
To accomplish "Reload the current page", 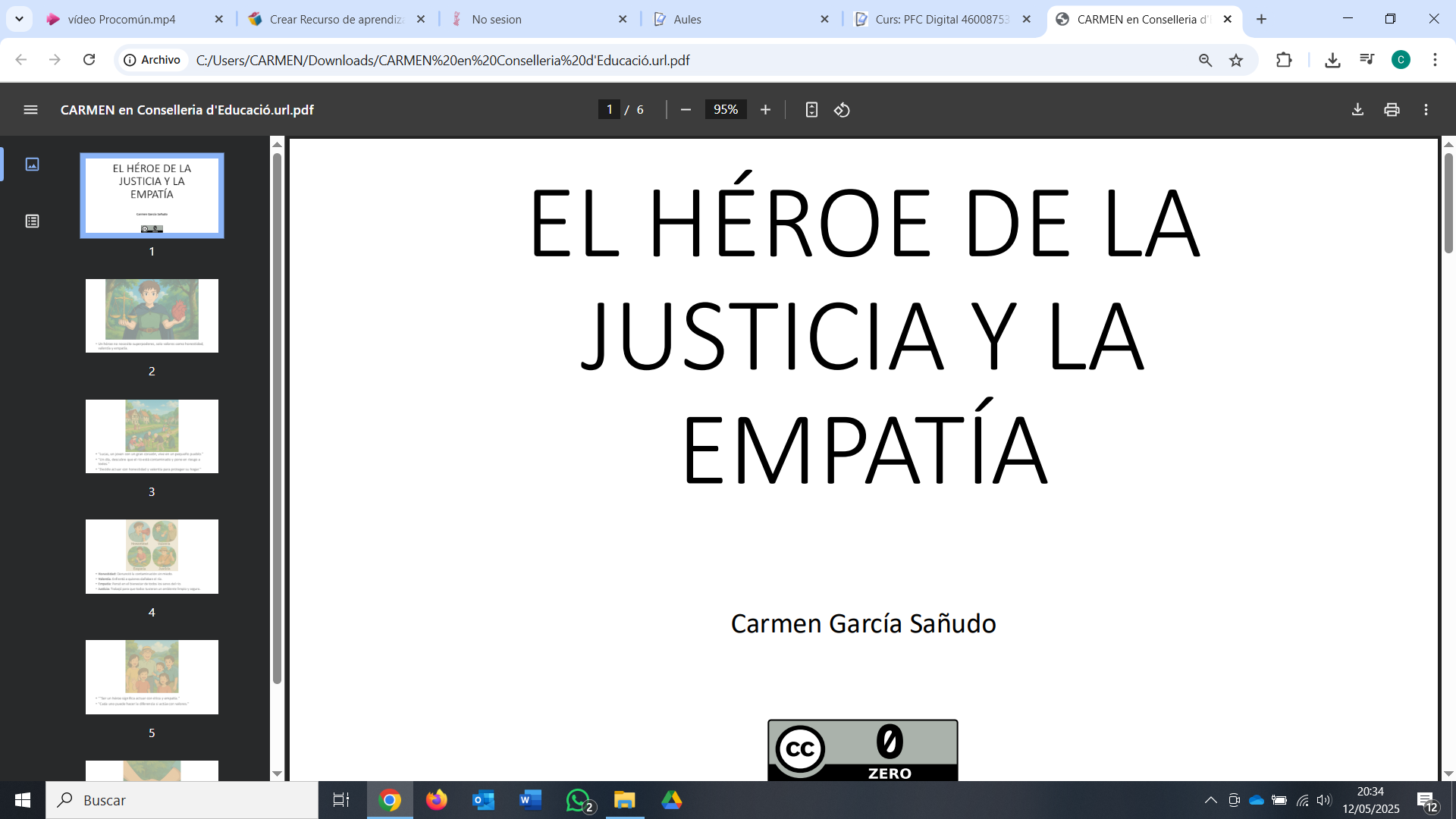I will point(89,60).
